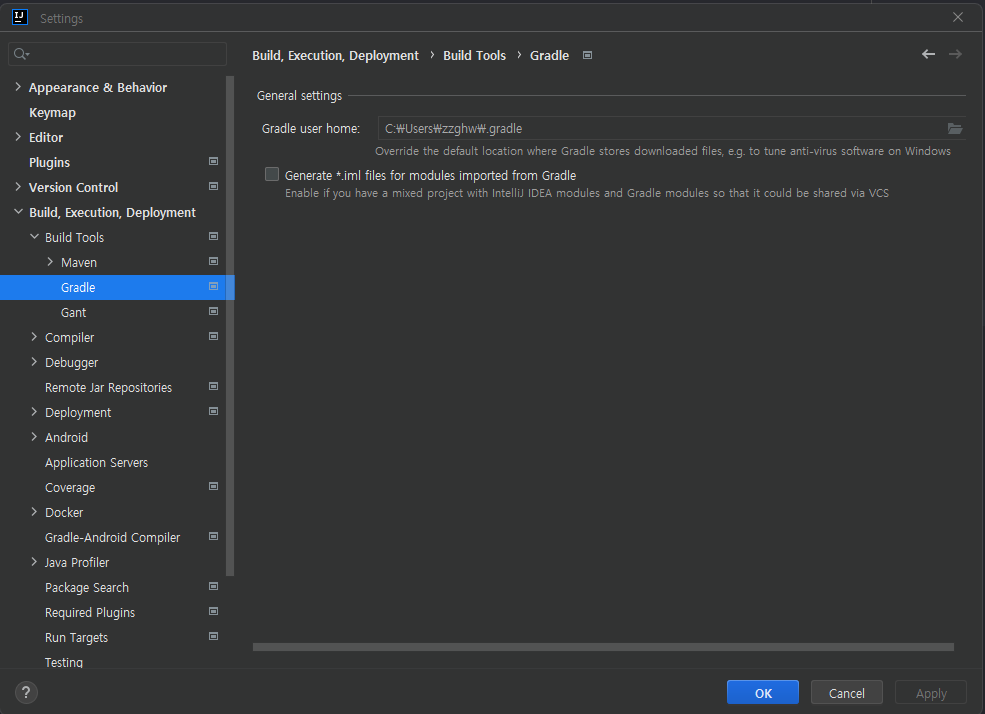Viewport: 985px width, 714px height.
Task: Click the project-level icon beside Plugins
Action: click(213, 162)
